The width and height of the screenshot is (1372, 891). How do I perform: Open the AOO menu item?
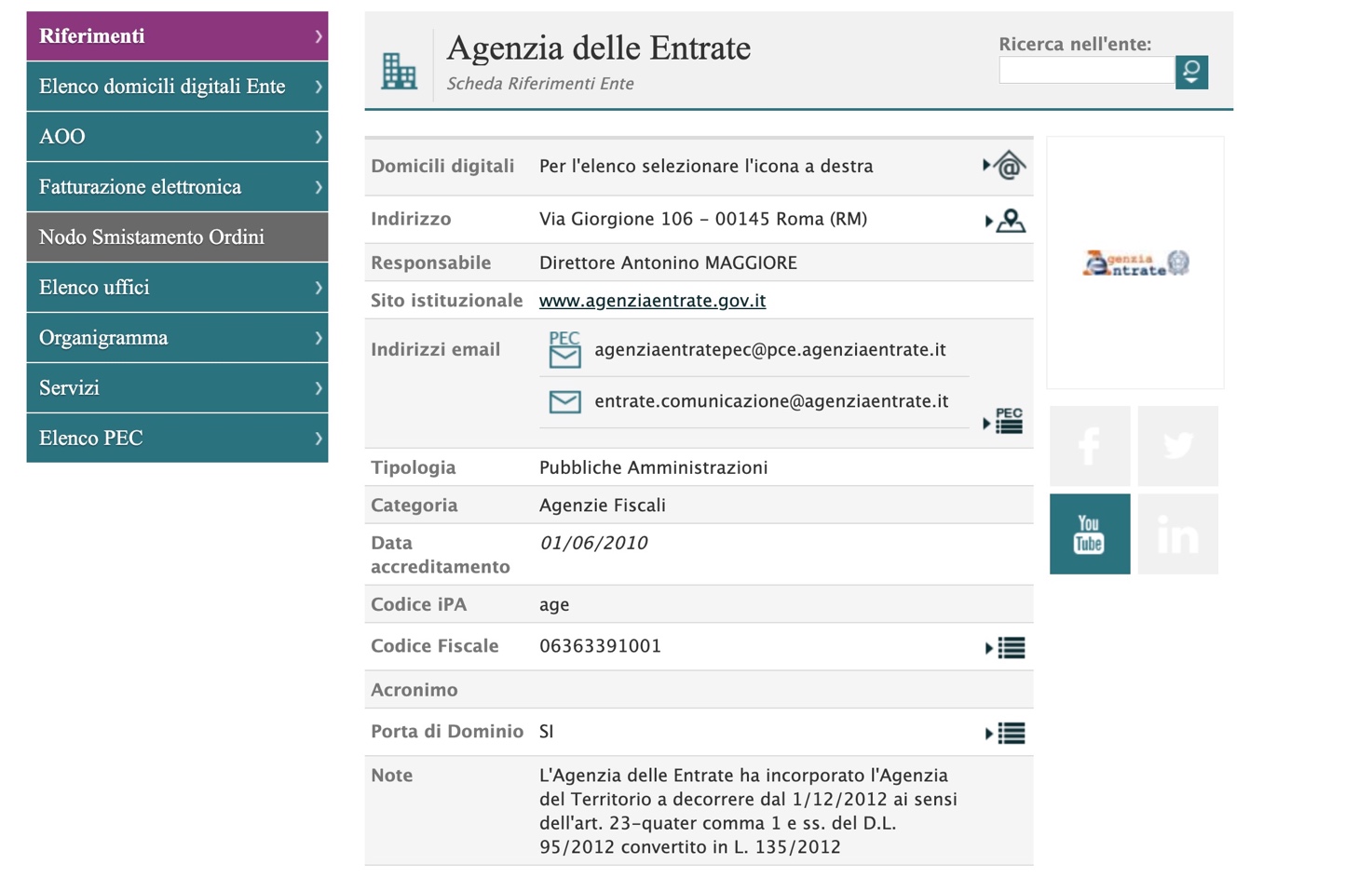[177, 137]
